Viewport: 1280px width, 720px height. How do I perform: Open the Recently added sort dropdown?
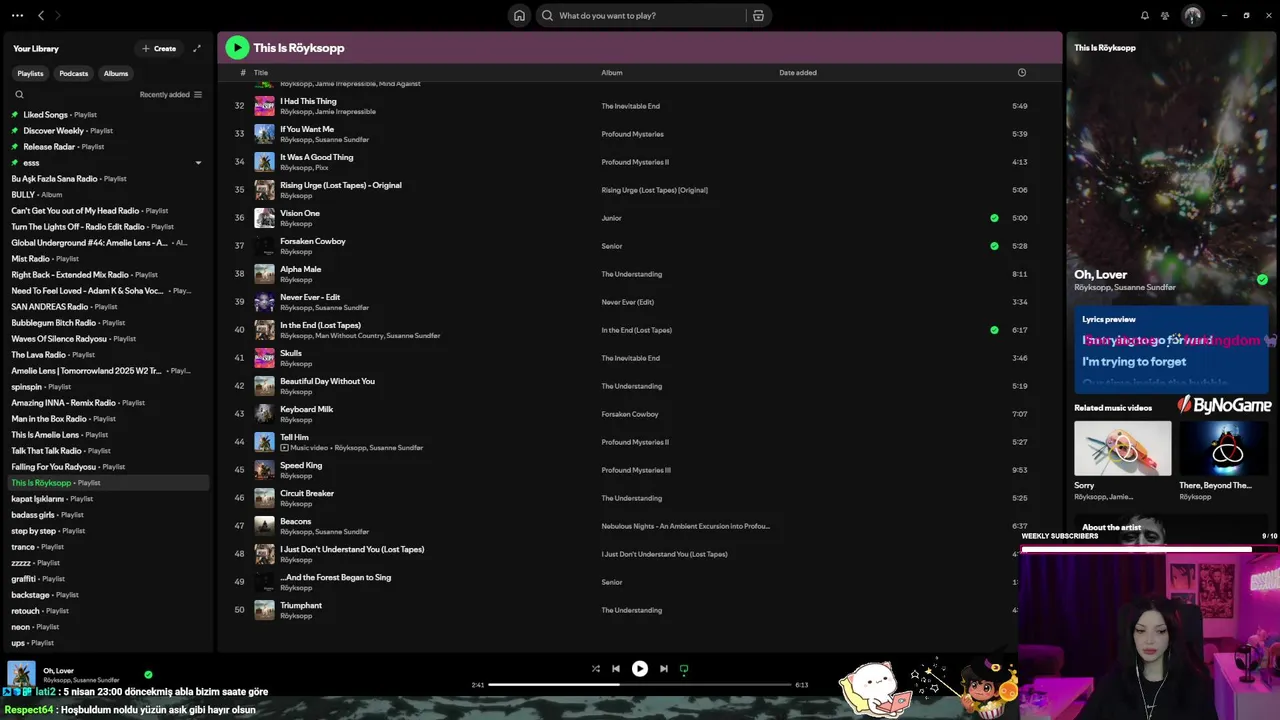click(171, 94)
